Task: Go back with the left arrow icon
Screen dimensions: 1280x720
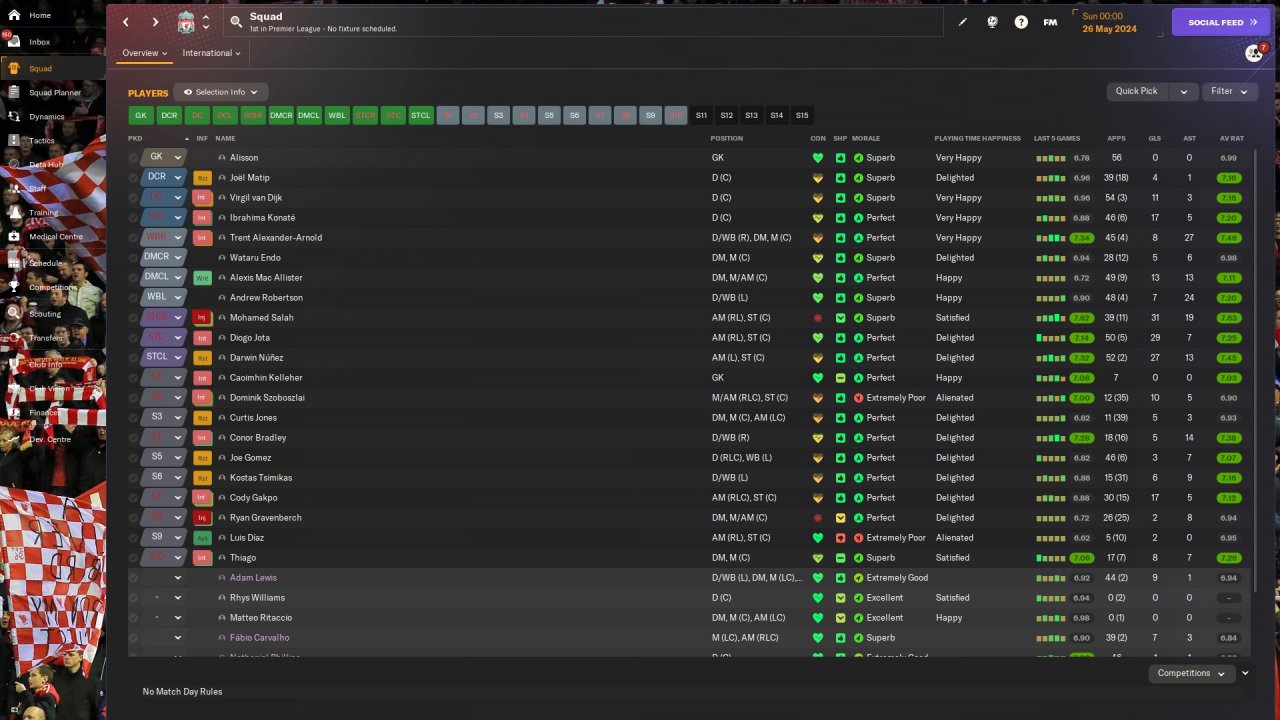Action: coord(126,22)
